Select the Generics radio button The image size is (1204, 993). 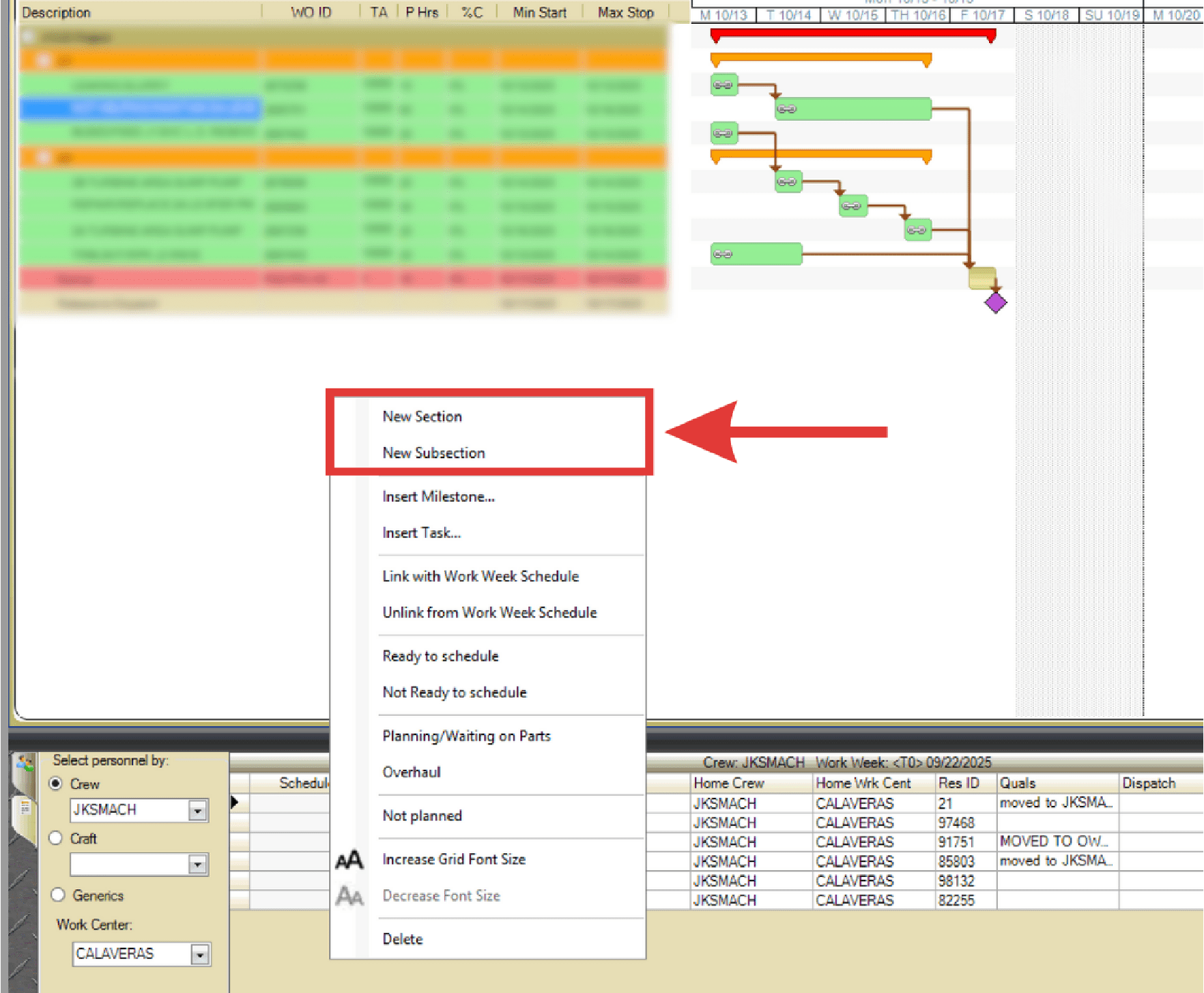pos(58,895)
